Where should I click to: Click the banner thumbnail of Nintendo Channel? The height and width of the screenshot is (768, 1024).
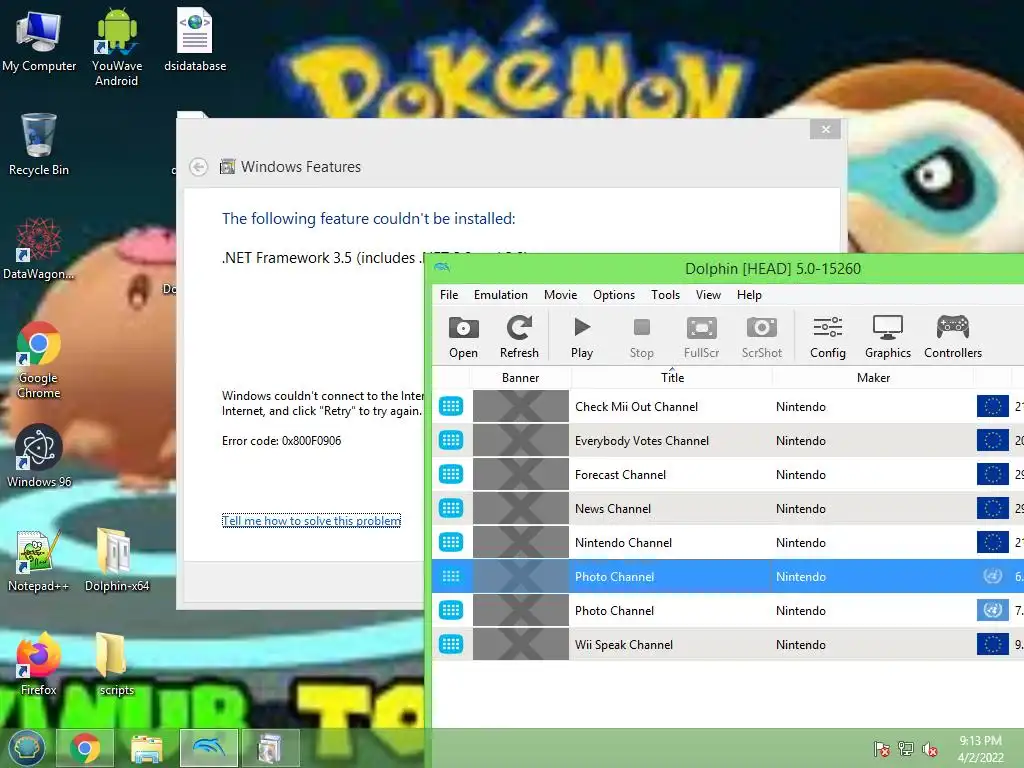click(x=520, y=542)
